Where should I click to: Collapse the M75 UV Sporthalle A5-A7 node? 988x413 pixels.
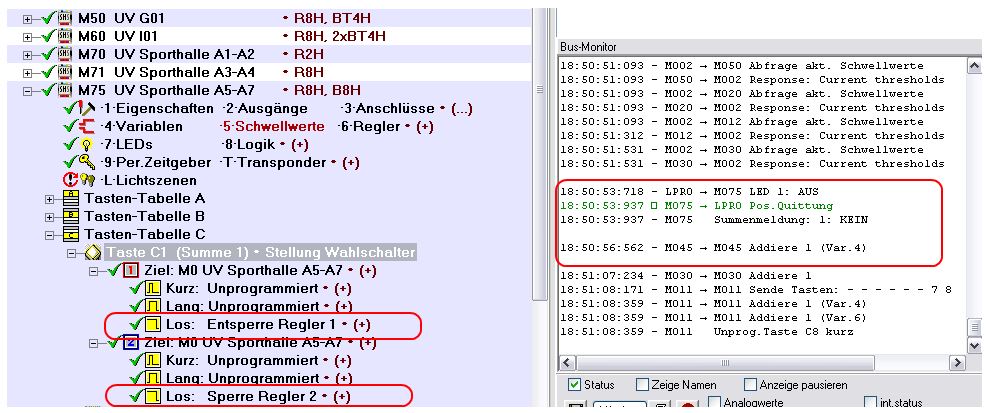[x=27, y=91]
